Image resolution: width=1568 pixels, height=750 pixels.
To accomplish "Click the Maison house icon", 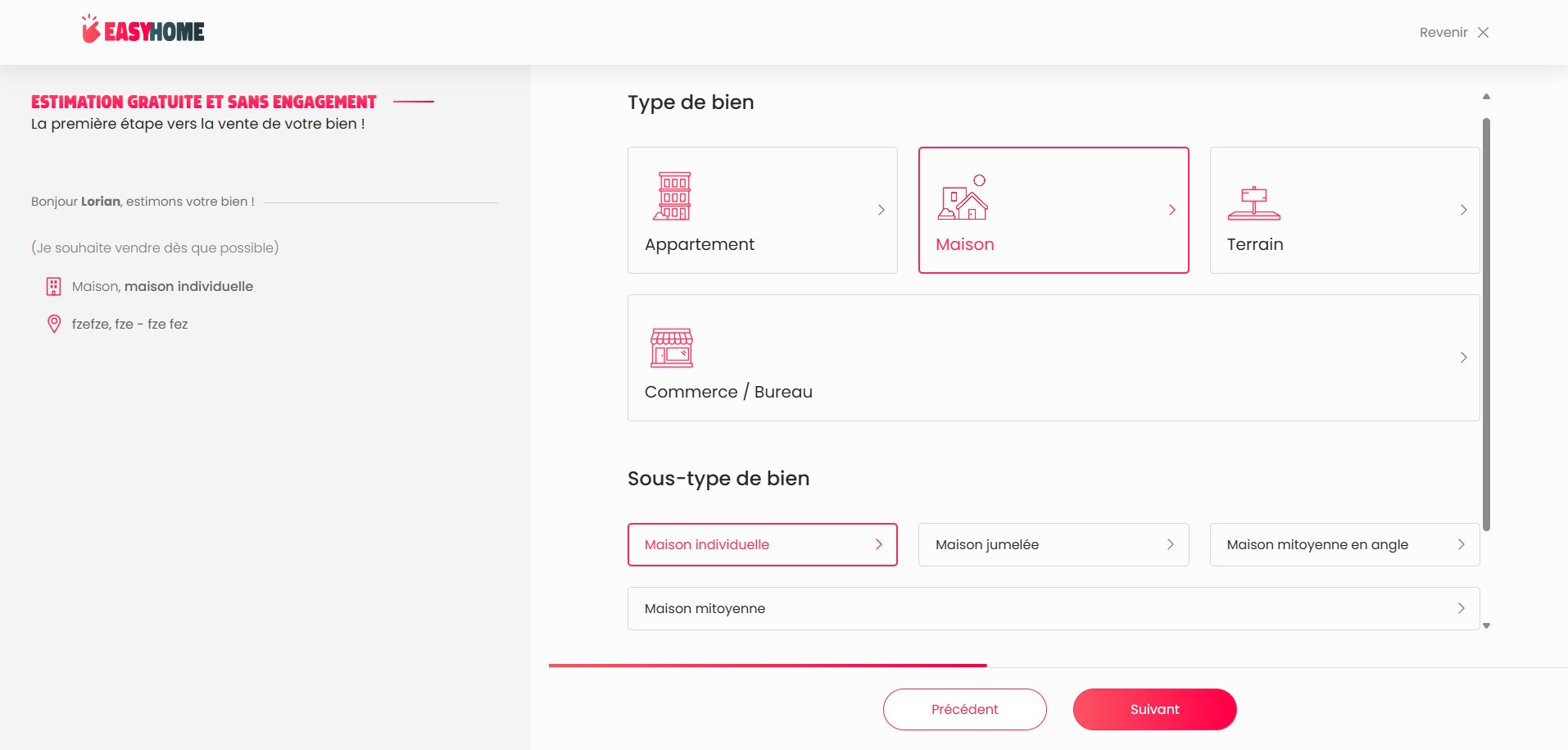I will pos(963,198).
